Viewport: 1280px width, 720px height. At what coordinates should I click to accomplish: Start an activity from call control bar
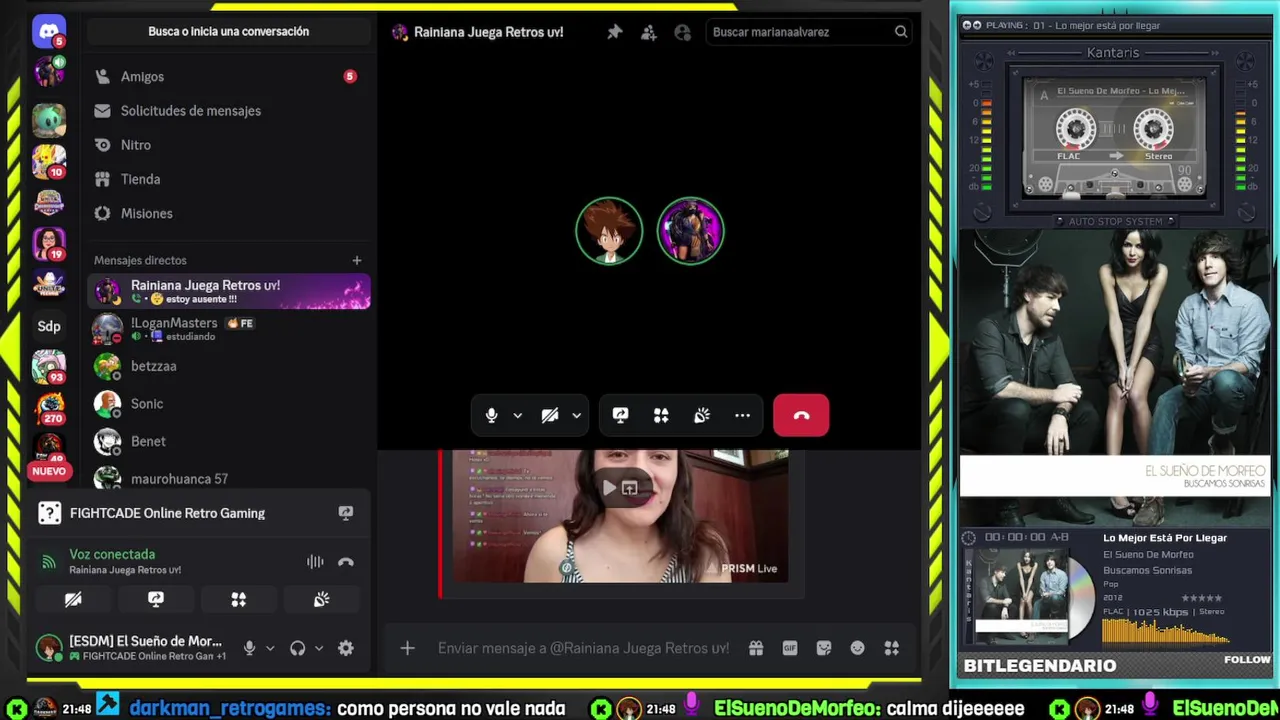pos(661,415)
